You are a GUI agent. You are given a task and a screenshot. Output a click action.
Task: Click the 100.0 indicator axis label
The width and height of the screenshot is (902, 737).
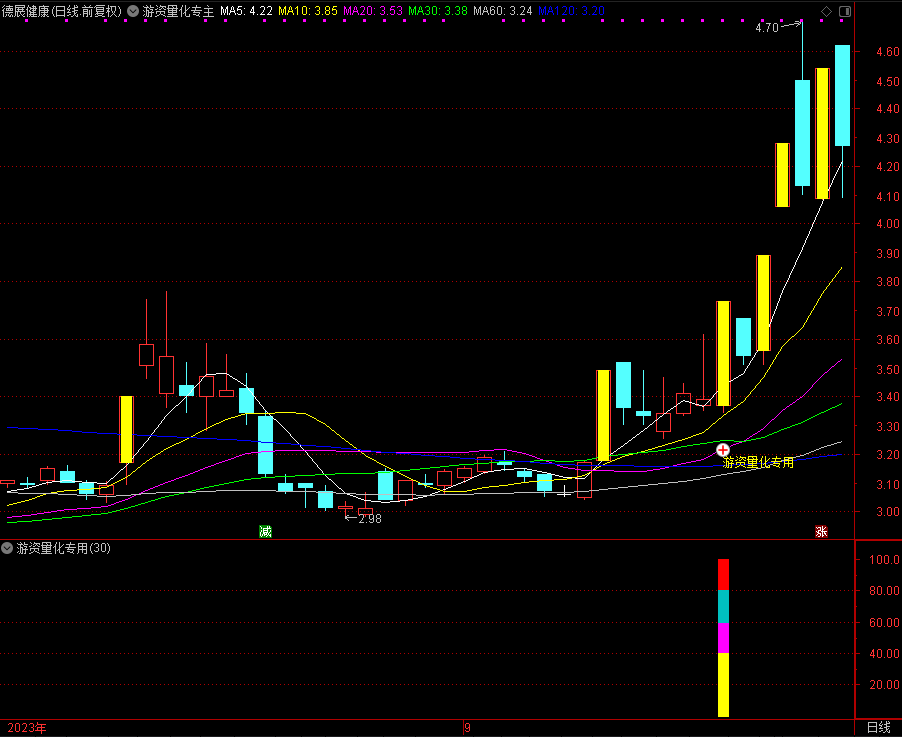click(x=885, y=559)
